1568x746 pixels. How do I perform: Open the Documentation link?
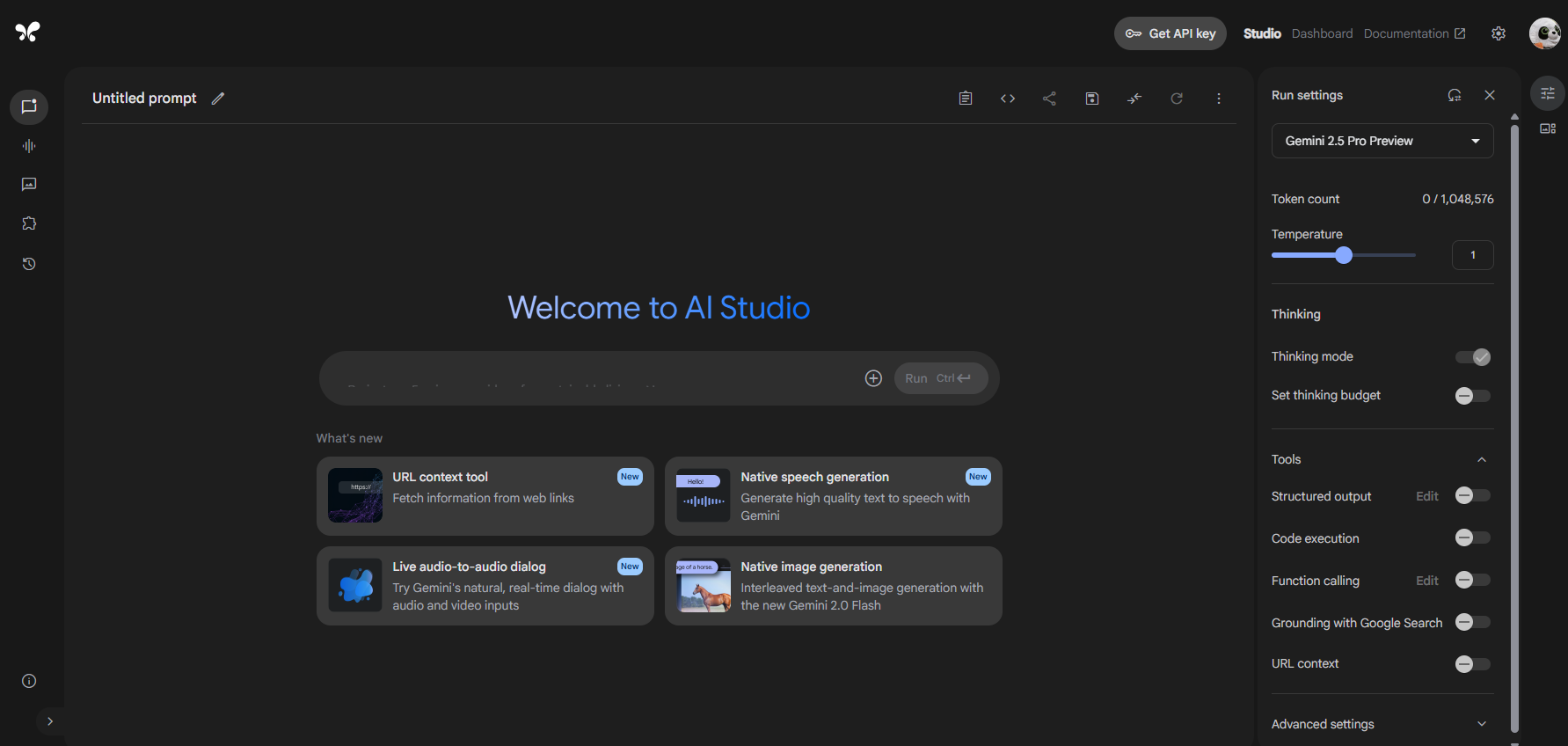tap(1415, 33)
